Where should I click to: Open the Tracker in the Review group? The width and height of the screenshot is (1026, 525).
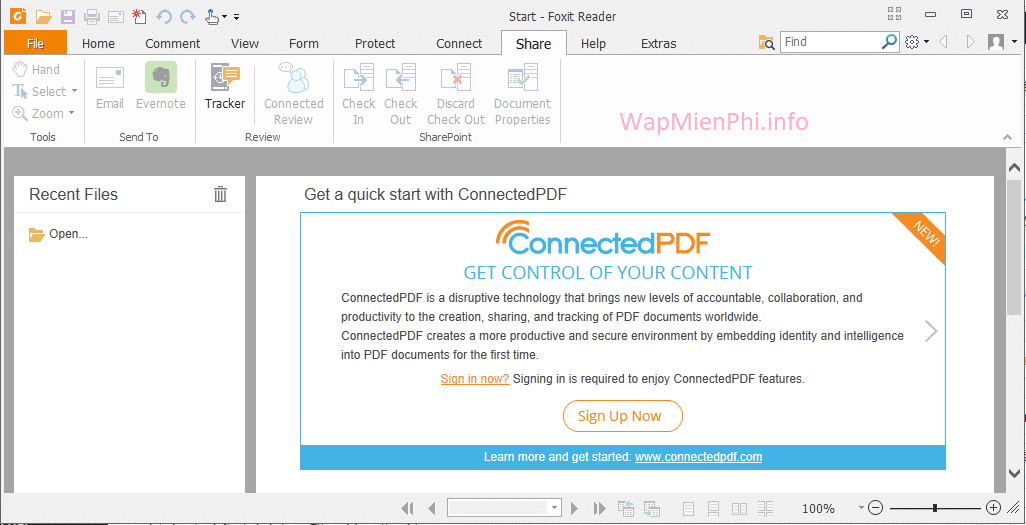pyautogui.click(x=225, y=87)
